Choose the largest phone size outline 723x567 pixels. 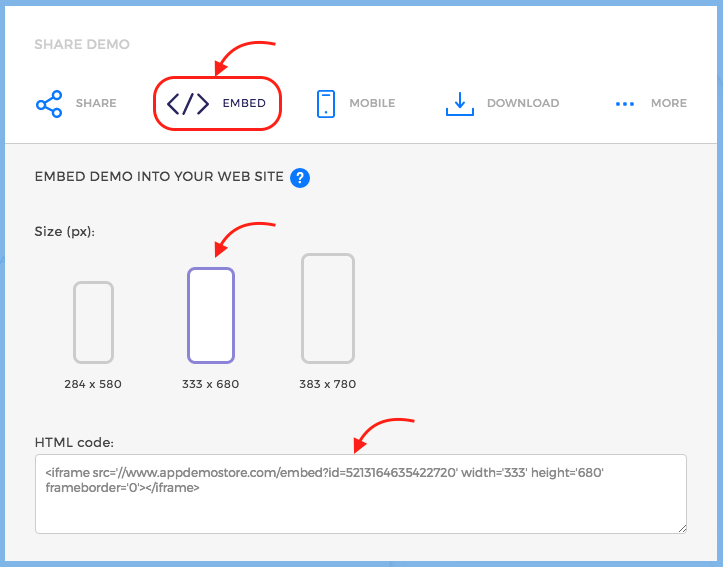[x=328, y=309]
